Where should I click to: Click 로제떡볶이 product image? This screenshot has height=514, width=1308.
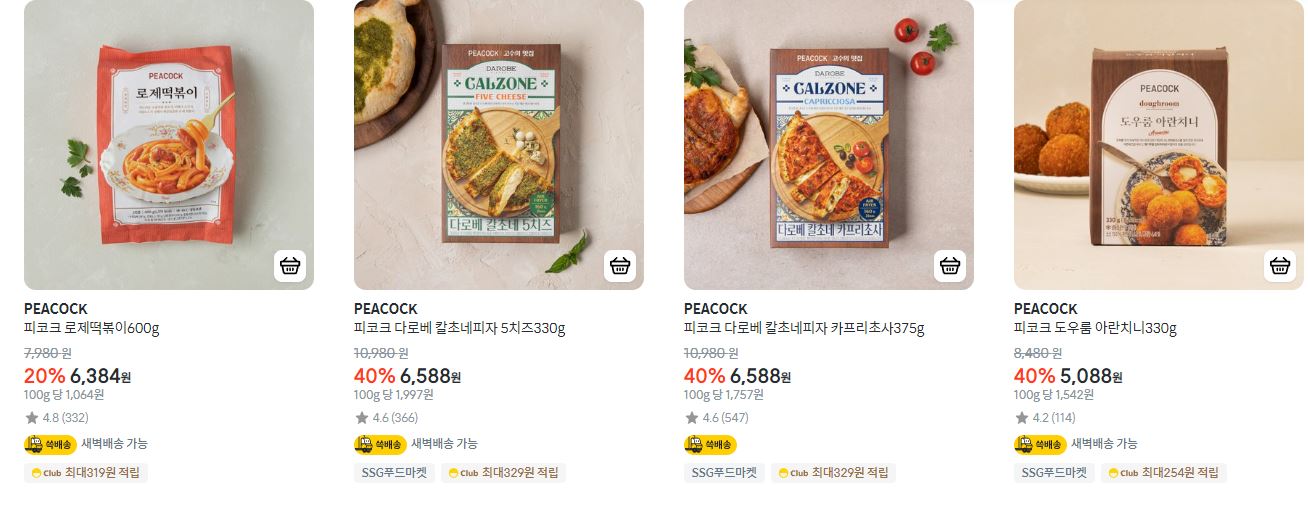[169, 145]
